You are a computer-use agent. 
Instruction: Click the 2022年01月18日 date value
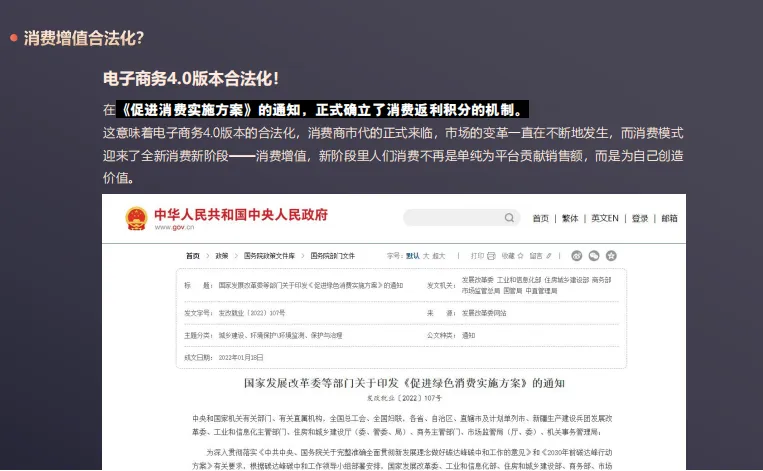[x=241, y=358]
